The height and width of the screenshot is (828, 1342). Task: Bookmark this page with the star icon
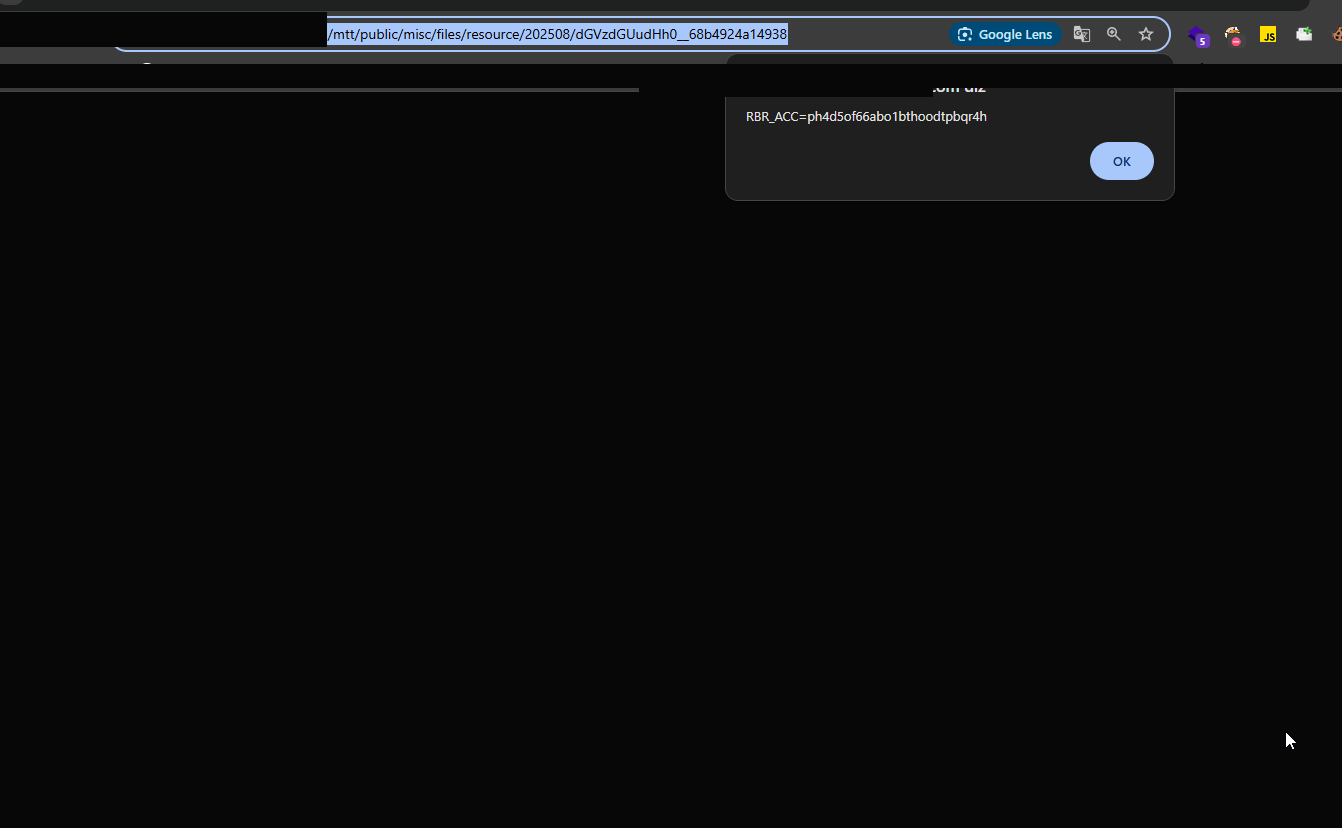tap(1146, 34)
